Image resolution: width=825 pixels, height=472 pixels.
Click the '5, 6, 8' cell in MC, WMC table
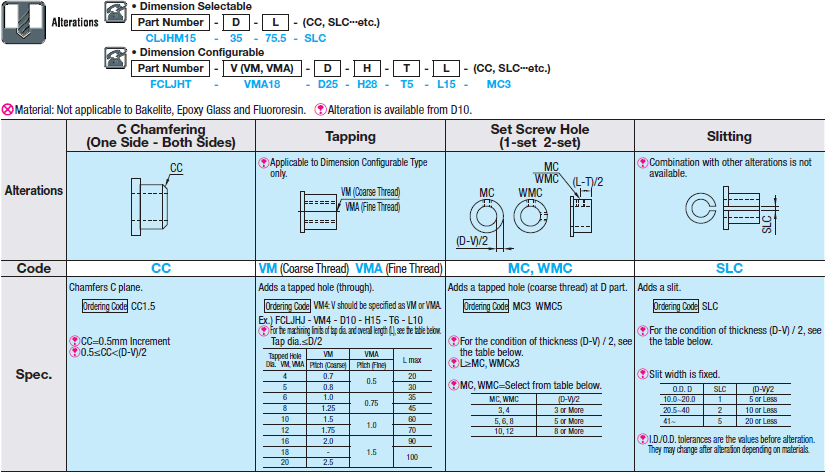504,421
